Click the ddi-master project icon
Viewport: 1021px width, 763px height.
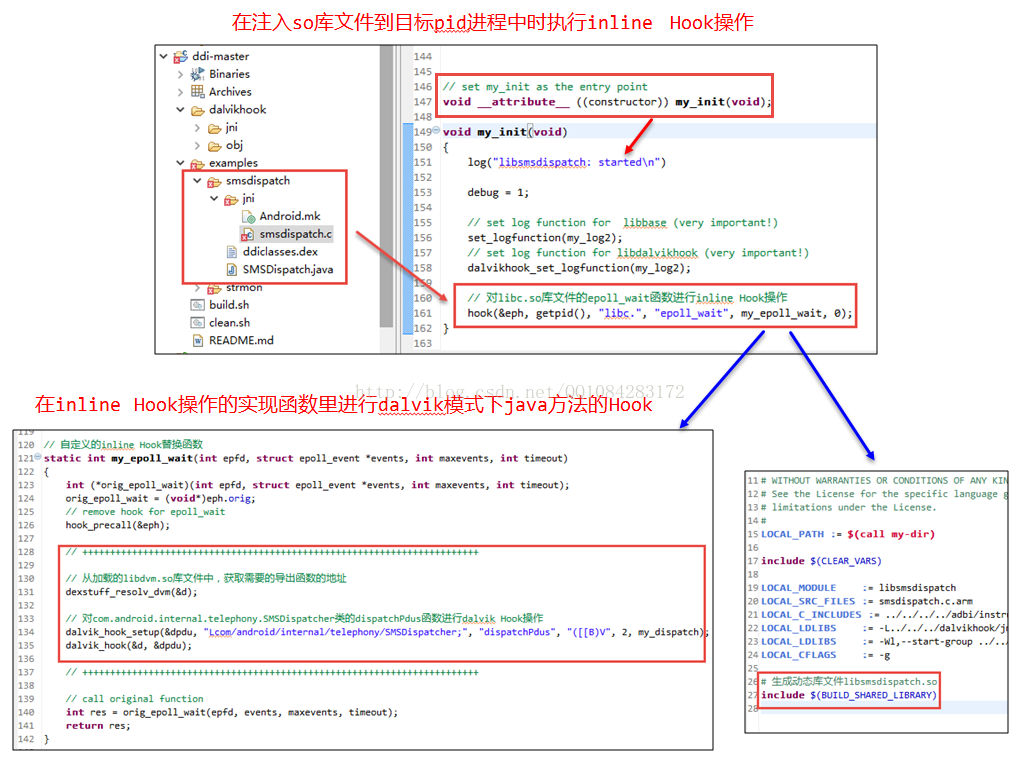pos(180,57)
